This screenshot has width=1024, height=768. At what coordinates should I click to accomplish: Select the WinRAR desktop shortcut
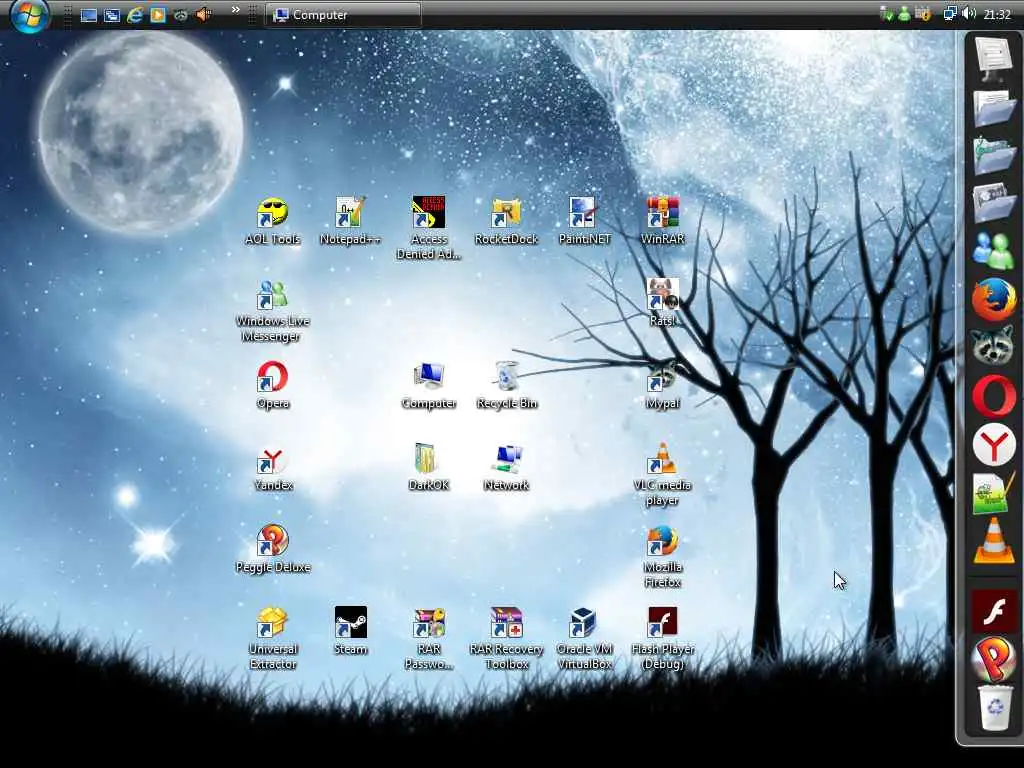tap(662, 221)
